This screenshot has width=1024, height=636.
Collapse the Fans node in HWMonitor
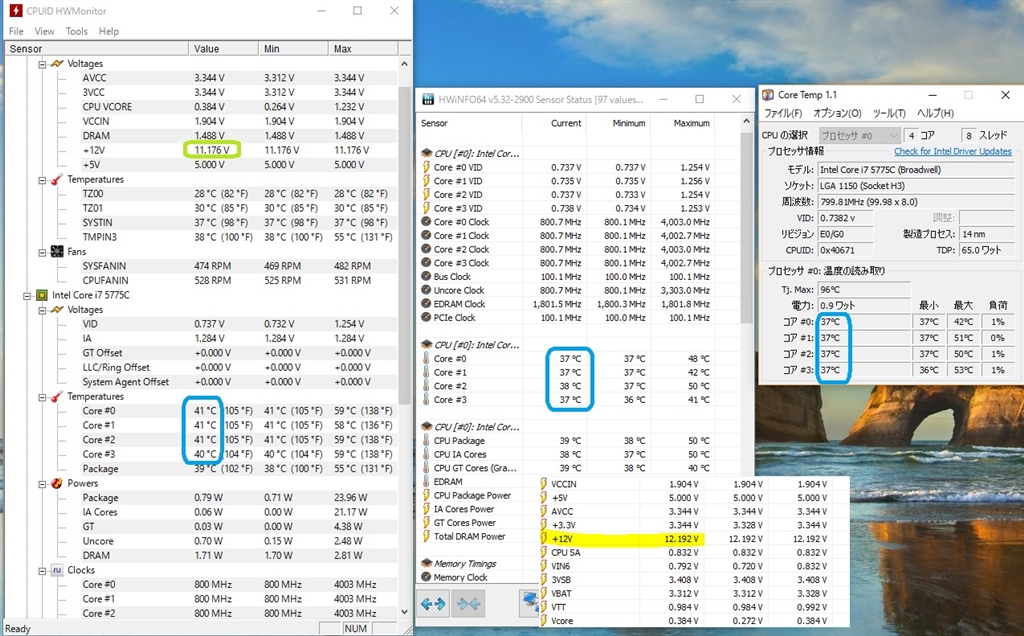[x=42, y=252]
